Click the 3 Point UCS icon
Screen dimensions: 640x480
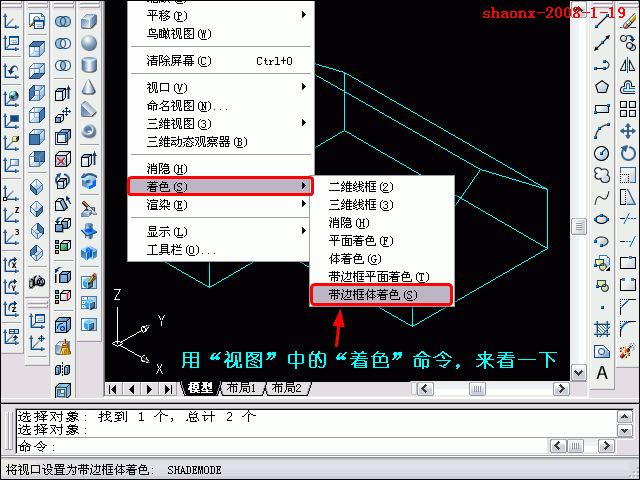11,238
